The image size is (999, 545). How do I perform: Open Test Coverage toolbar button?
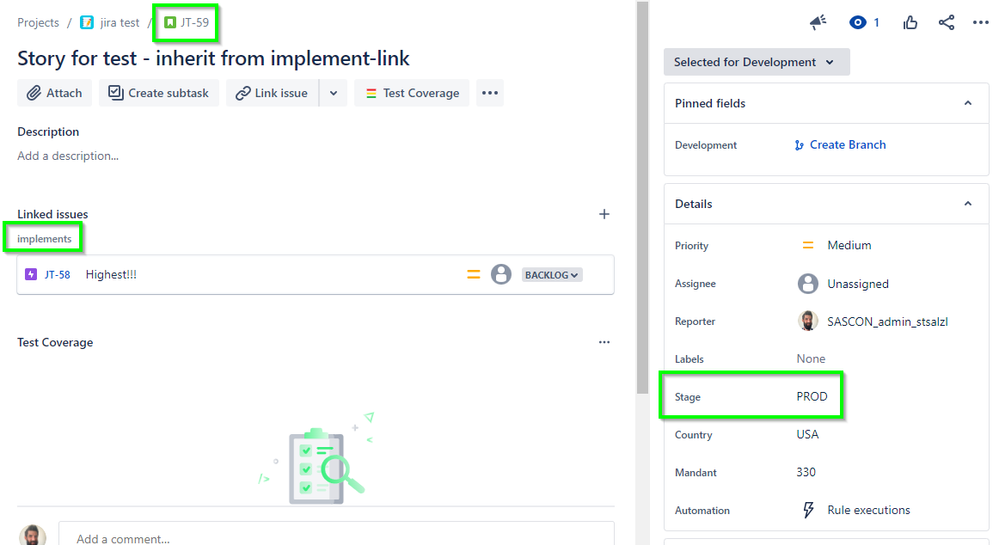click(x=412, y=93)
